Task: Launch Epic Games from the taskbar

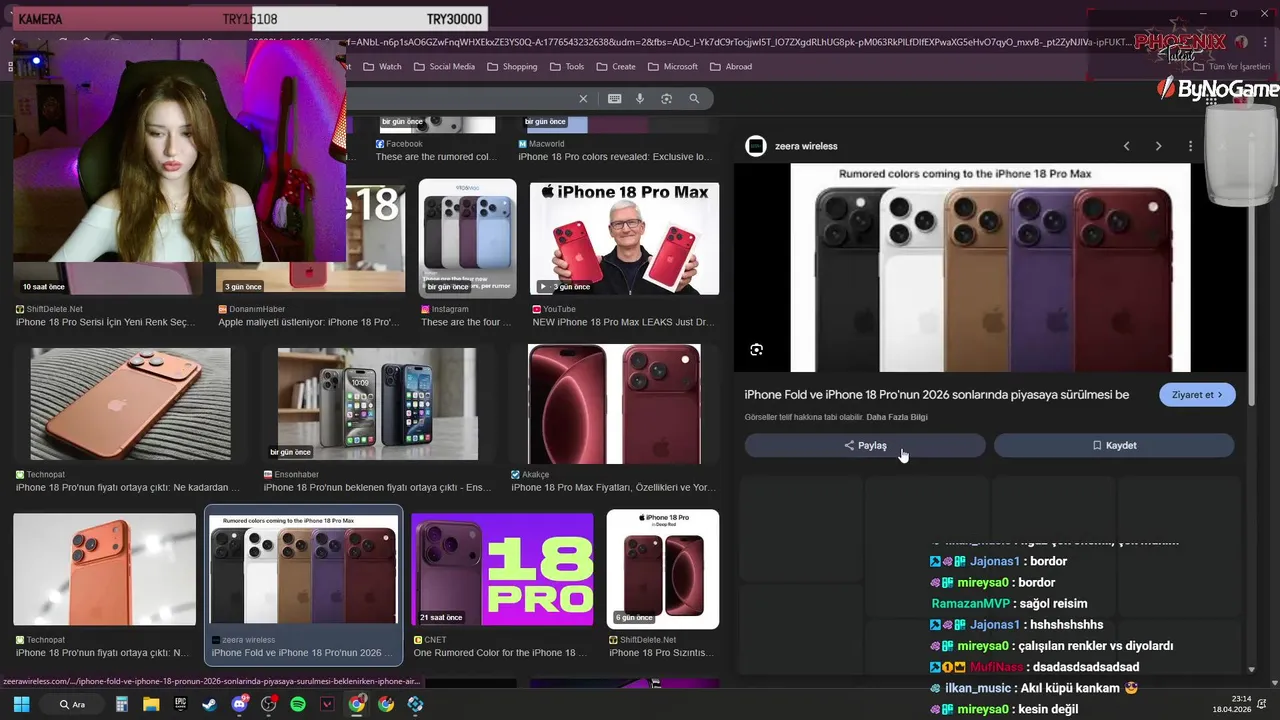Action: pyautogui.click(x=181, y=704)
